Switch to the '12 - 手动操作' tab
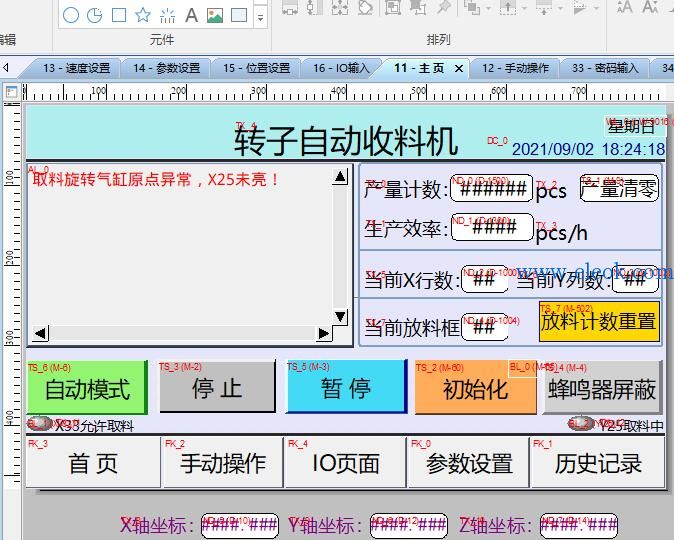 515,68
